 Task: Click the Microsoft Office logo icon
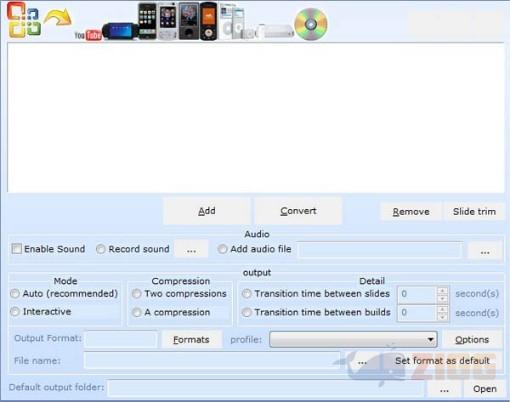click(x=24, y=20)
